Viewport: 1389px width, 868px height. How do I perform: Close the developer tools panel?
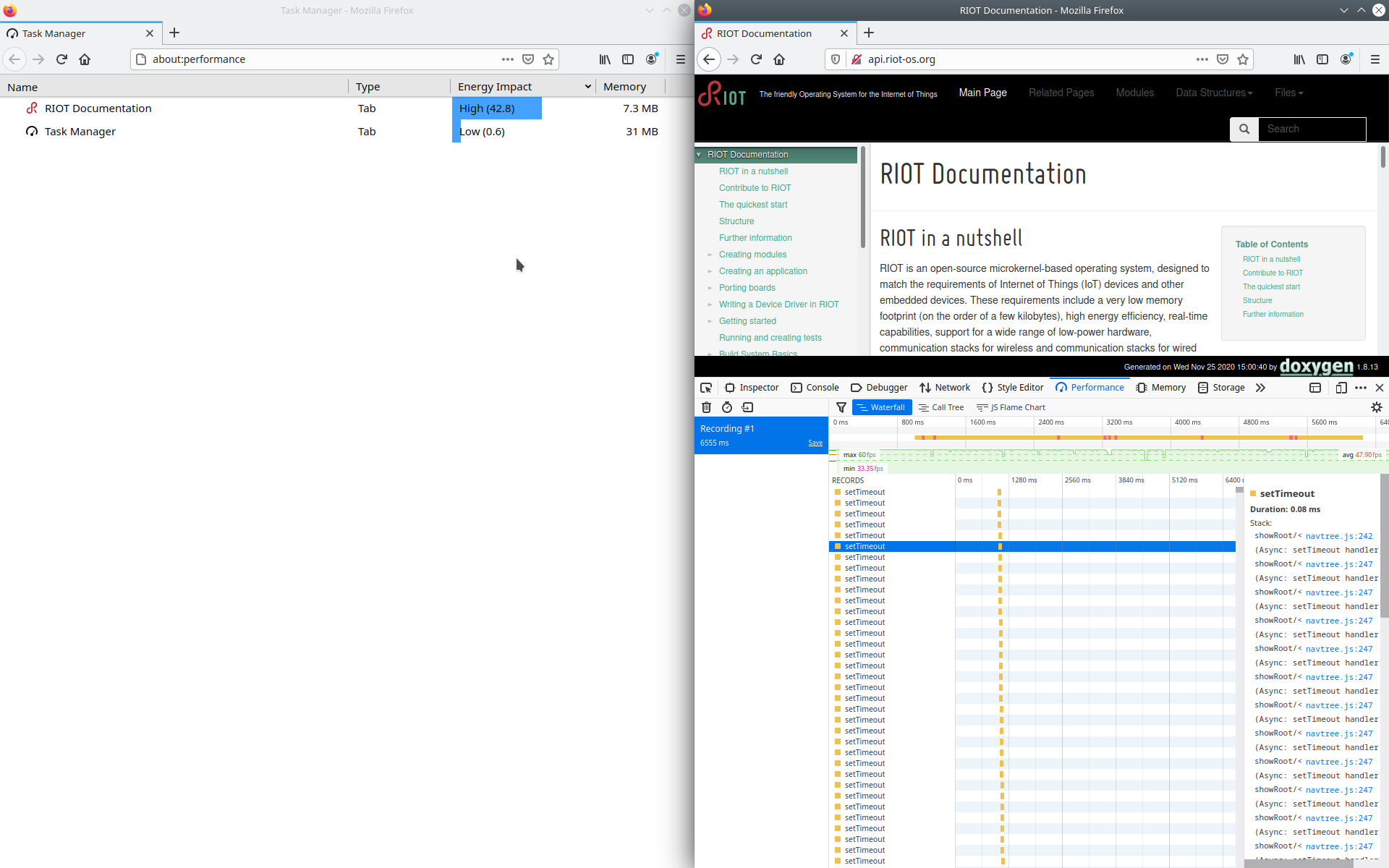(1379, 388)
